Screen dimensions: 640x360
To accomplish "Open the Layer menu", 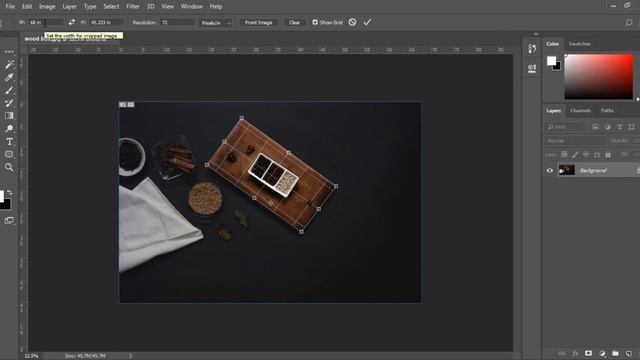I will pos(69,7).
